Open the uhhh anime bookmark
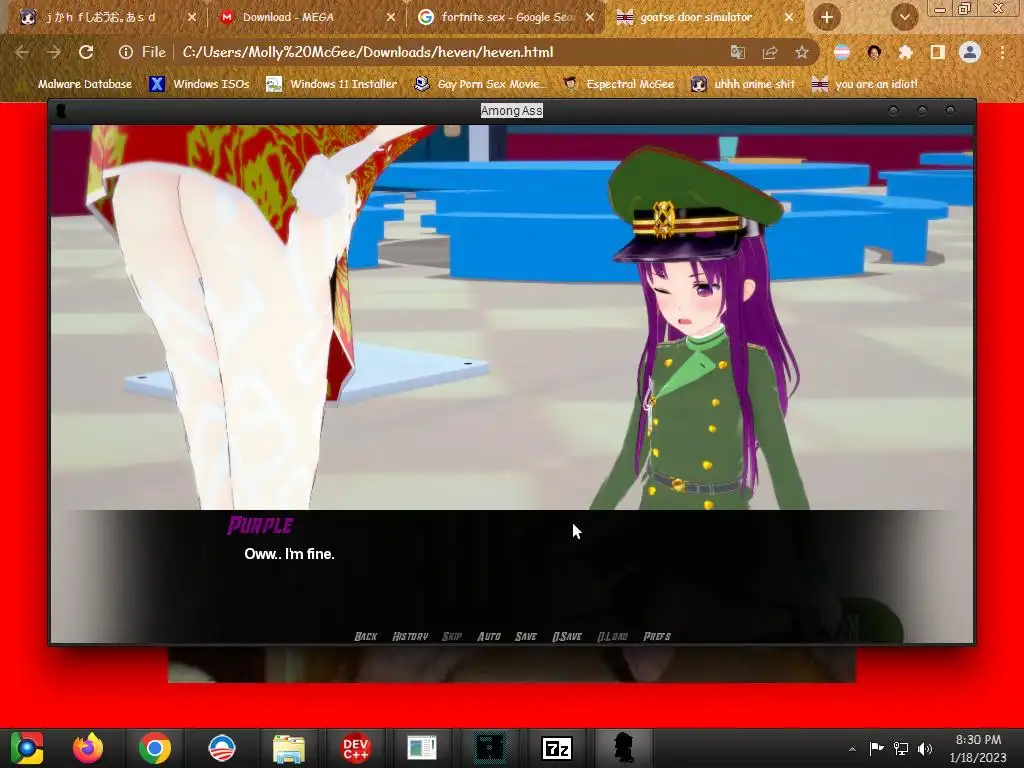The image size is (1024, 768). (x=743, y=84)
